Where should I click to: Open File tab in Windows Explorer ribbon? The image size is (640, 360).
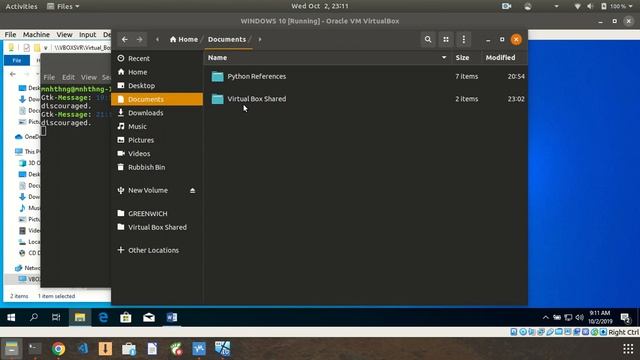click(17, 60)
